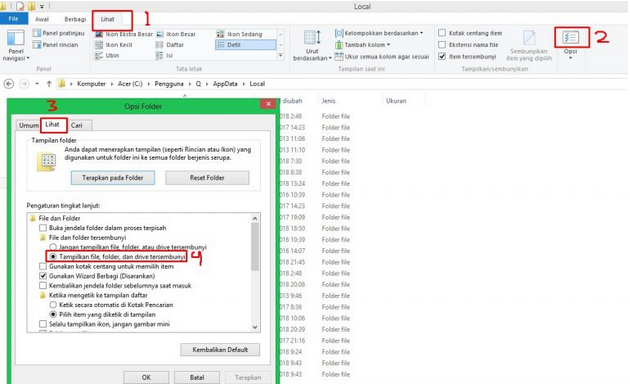Expand the layout gallery more arrow
The height and width of the screenshot is (391, 630).
(x=280, y=55)
